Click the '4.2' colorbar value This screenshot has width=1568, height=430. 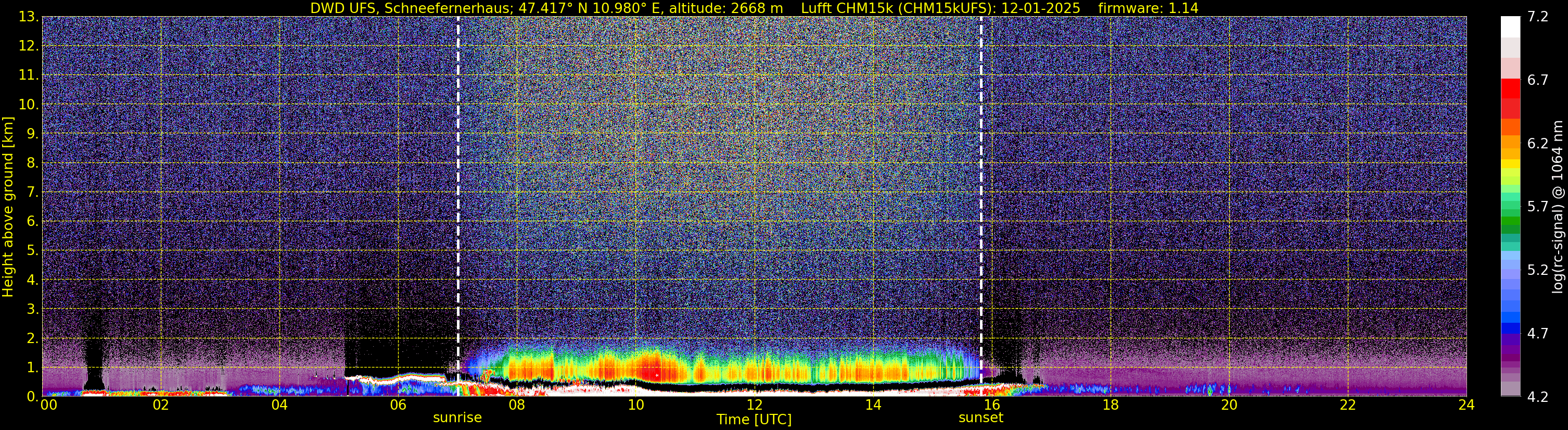click(1538, 397)
